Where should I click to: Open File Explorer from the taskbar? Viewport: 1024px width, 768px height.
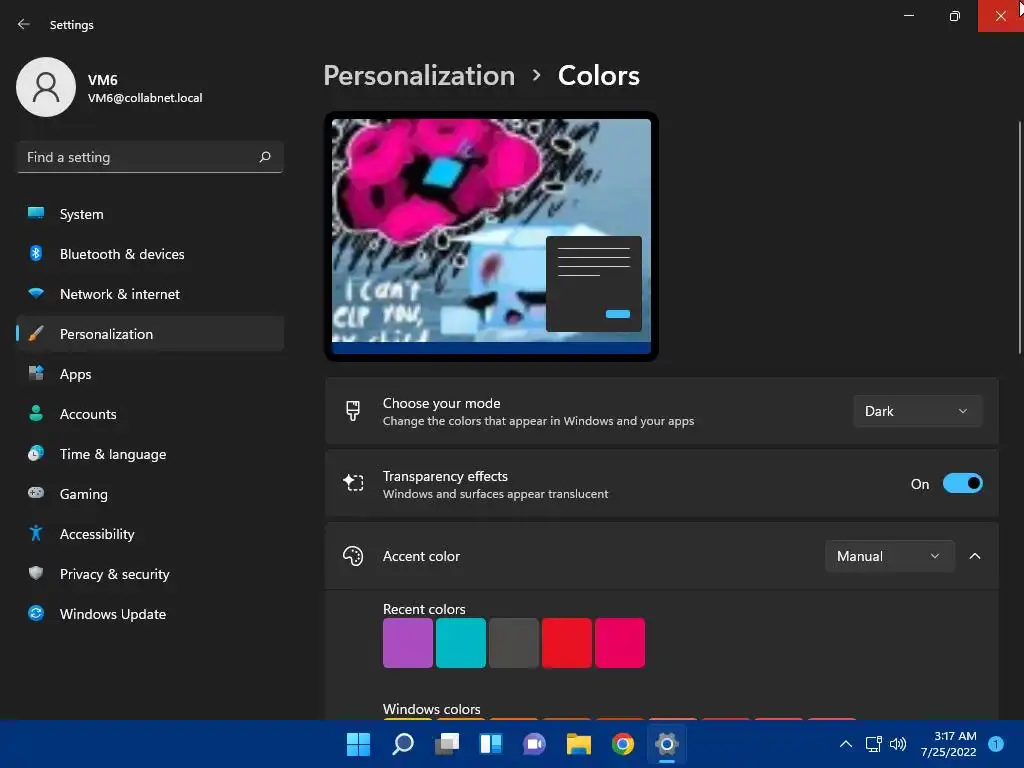coord(579,744)
